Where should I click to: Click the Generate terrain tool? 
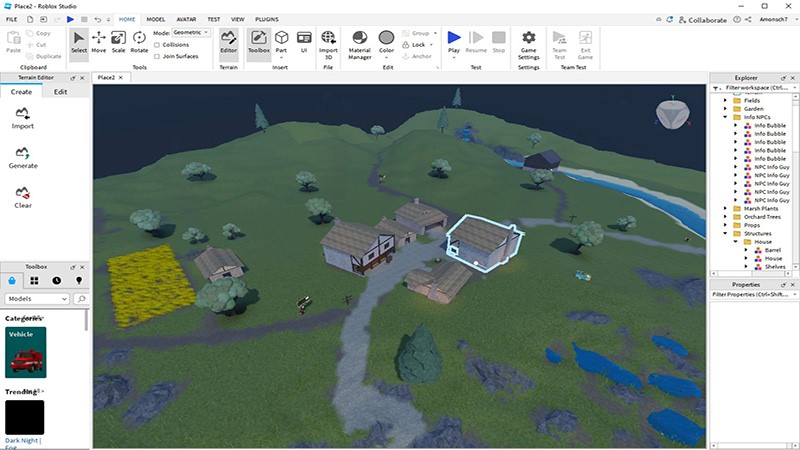23,158
